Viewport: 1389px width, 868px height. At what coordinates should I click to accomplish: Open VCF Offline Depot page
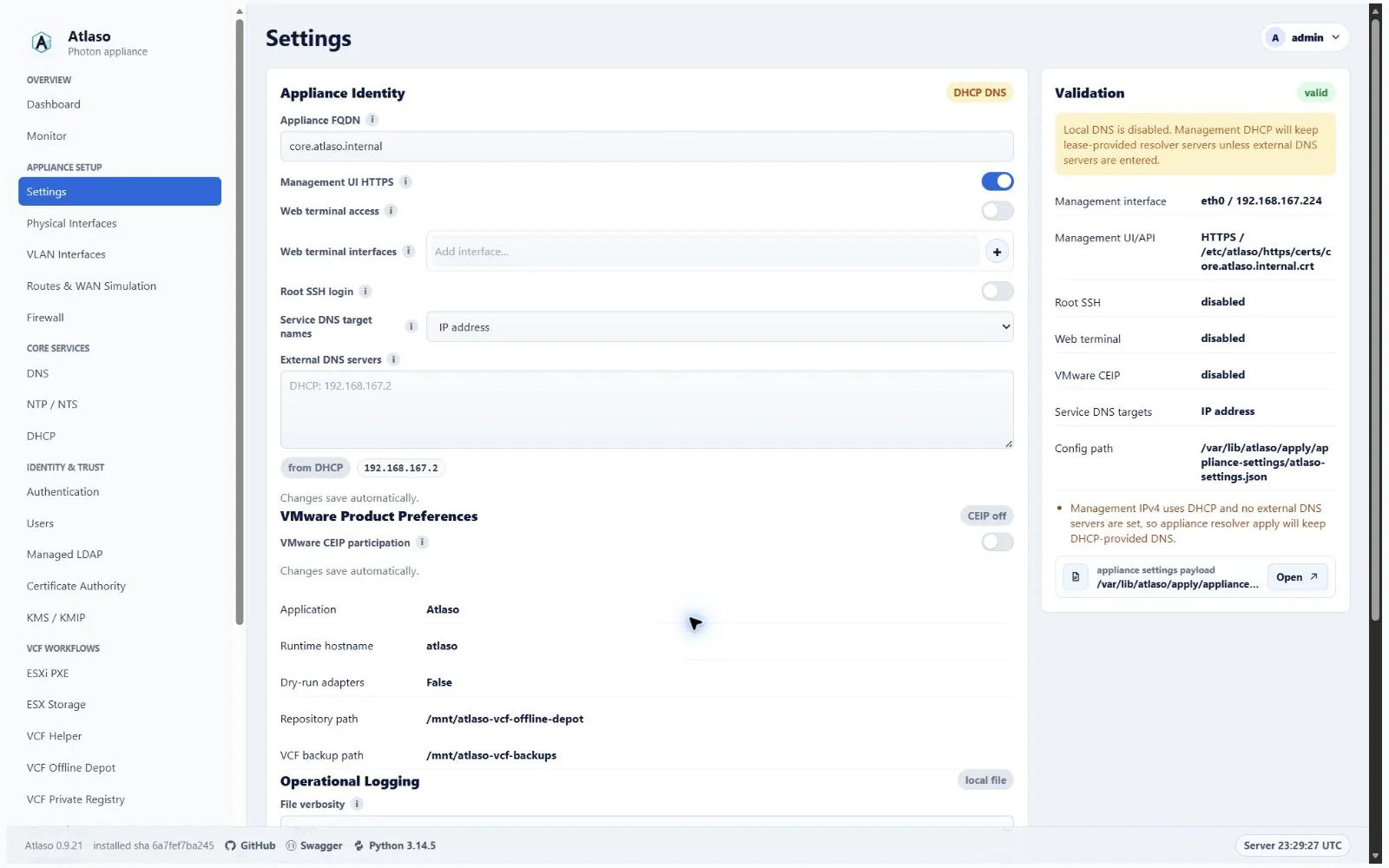point(120,767)
